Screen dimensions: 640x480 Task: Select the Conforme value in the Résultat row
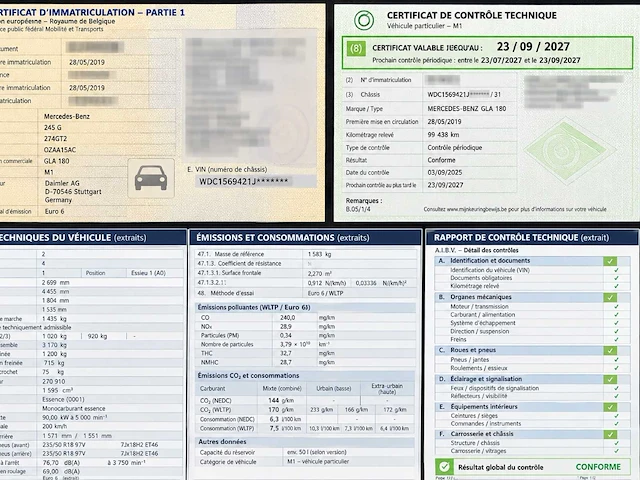coord(441,160)
